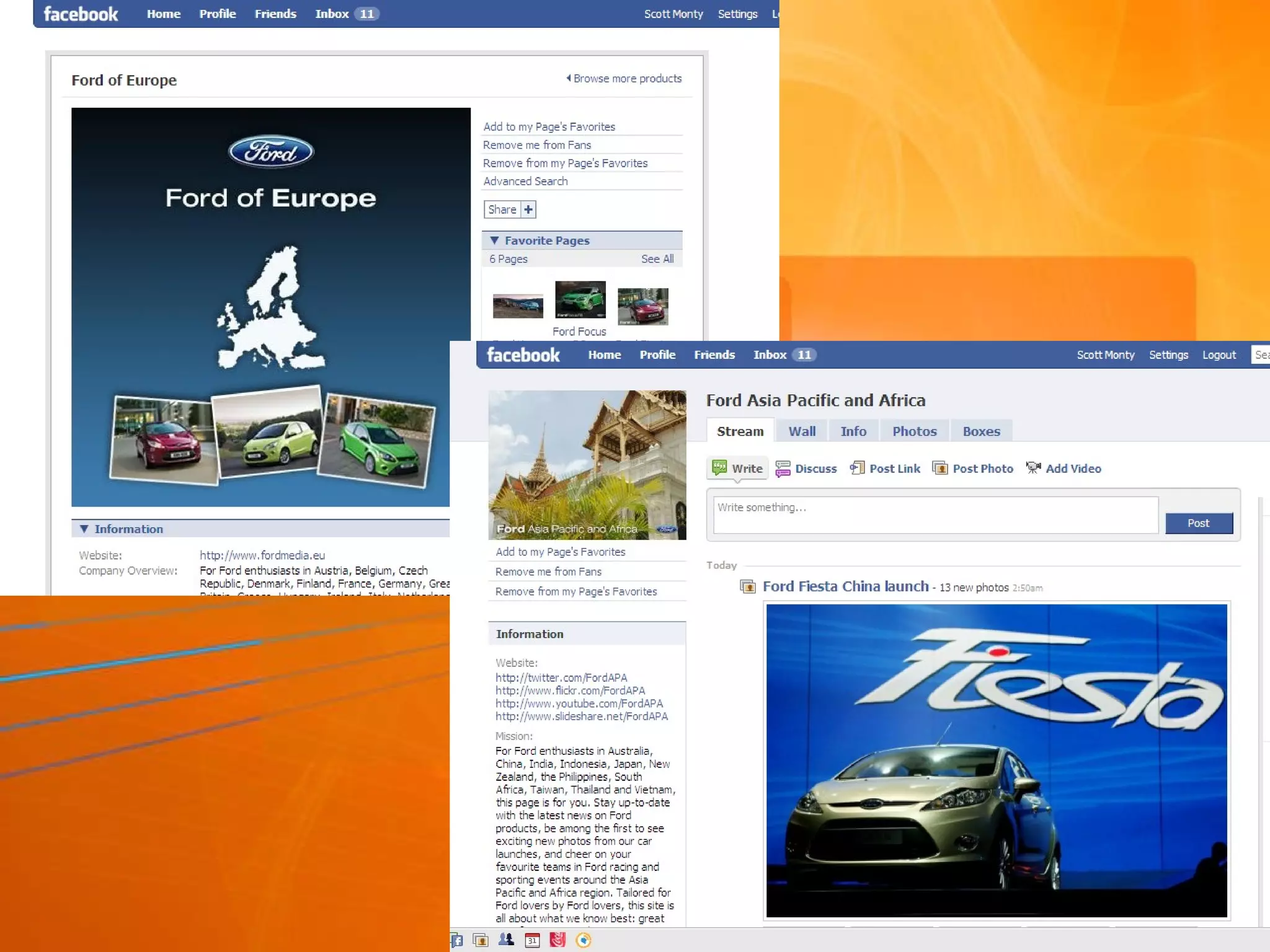The height and width of the screenshot is (952, 1270).
Task: Click the Post Photo icon
Action: [939, 468]
